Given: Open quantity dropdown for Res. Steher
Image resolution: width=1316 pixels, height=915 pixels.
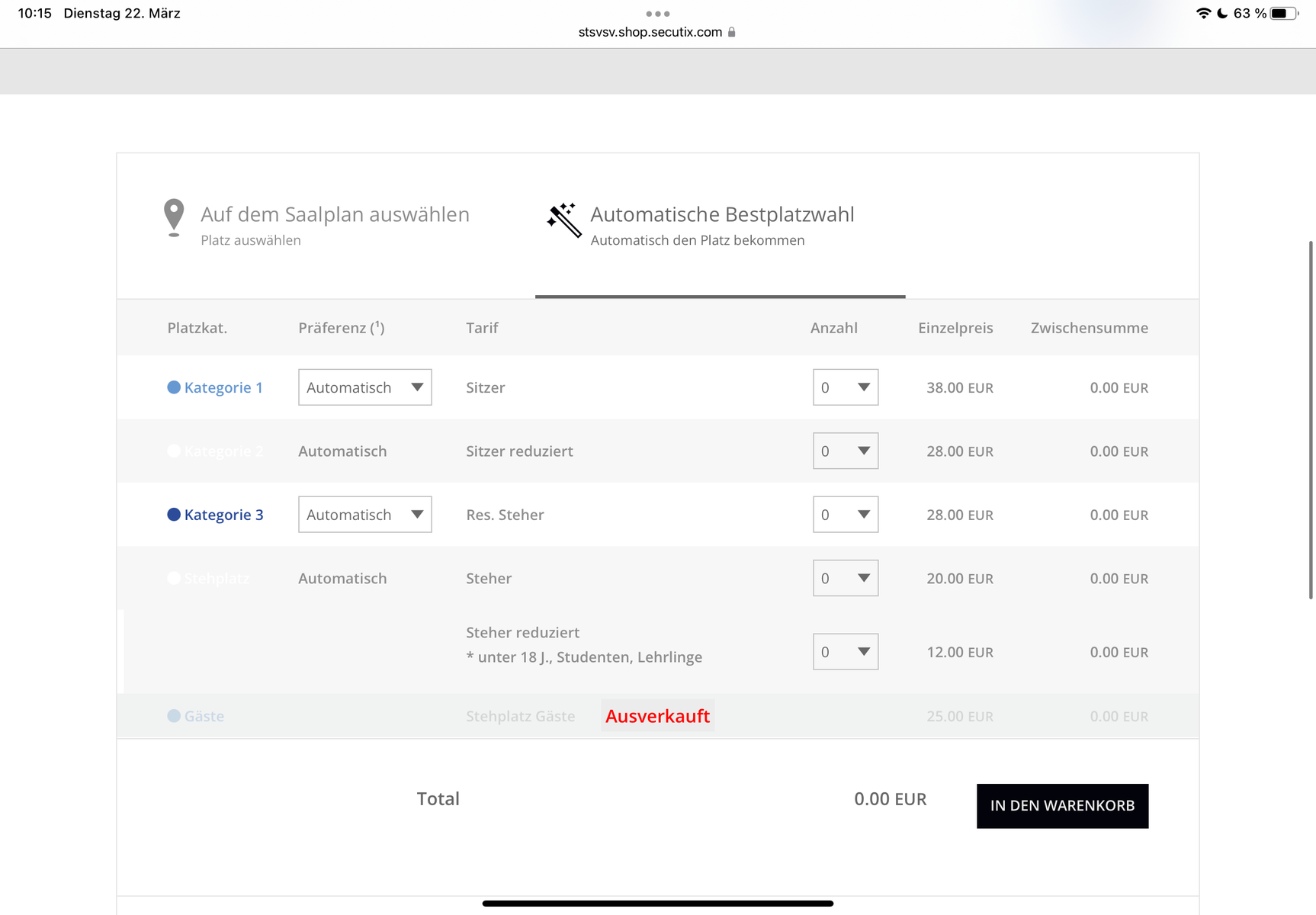Looking at the screenshot, I should point(845,515).
